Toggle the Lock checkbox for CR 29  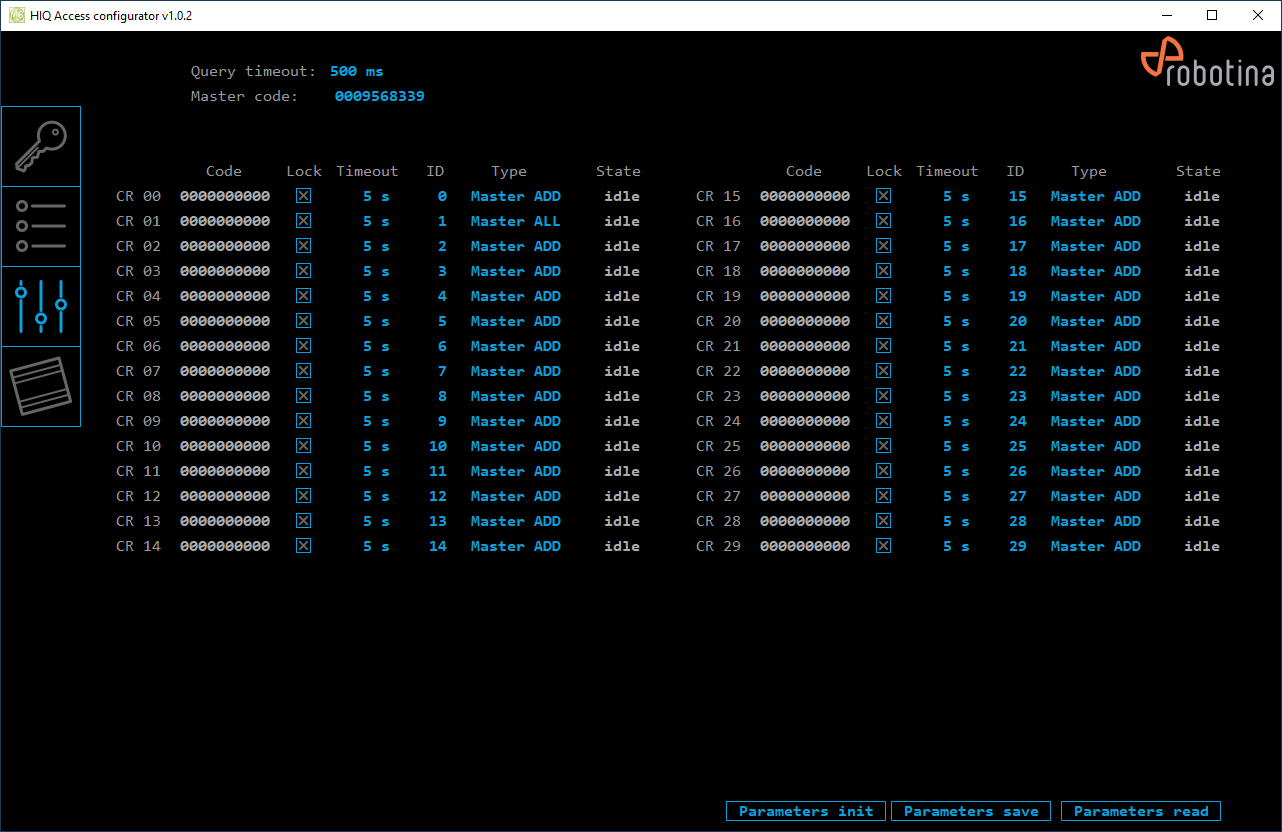[884, 546]
